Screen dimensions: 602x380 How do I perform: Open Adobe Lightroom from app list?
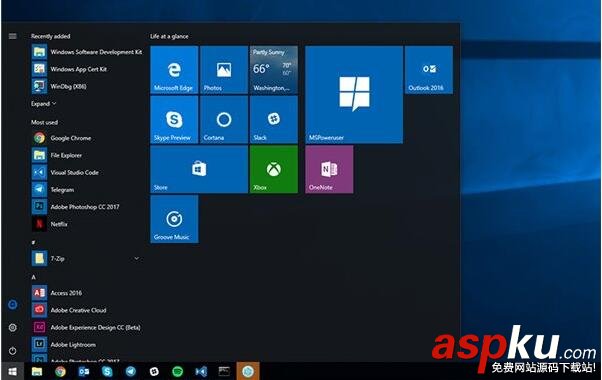coord(86,345)
